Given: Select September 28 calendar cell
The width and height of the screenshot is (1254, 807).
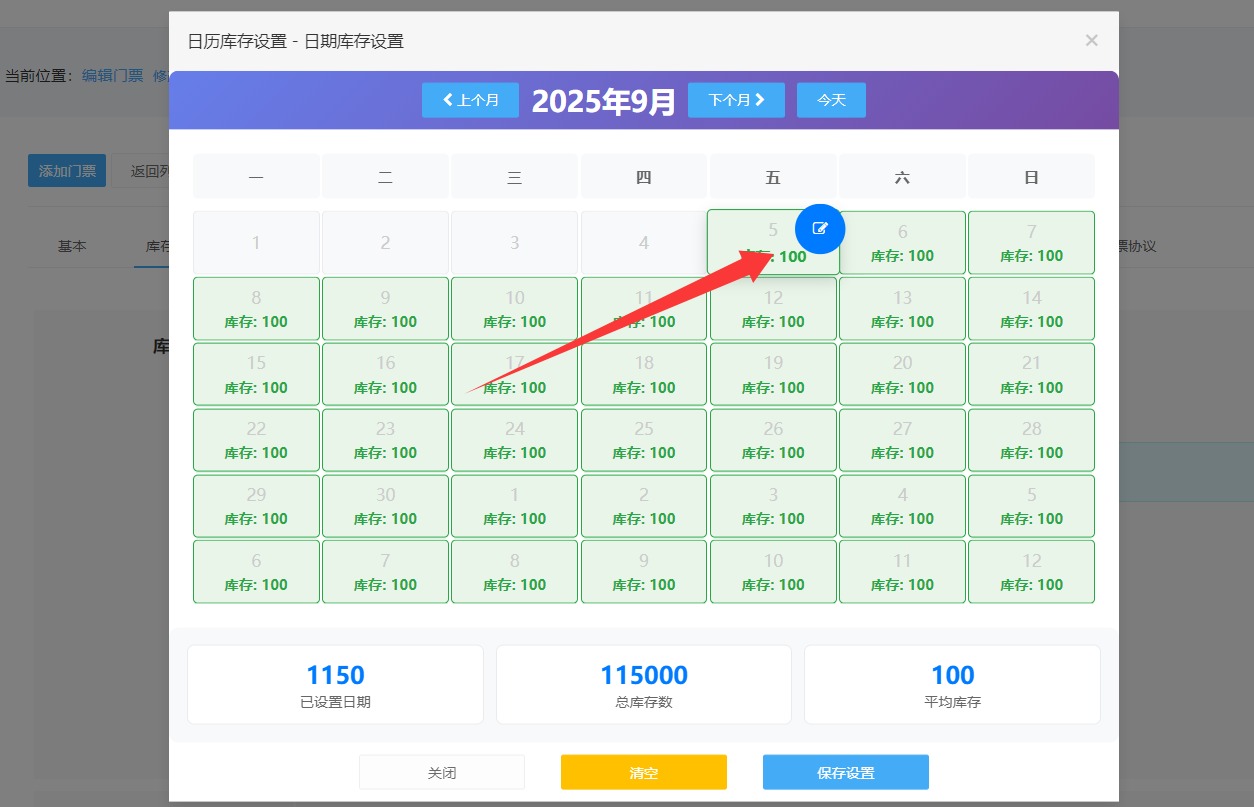Looking at the screenshot, I should tap(1031, 440).
